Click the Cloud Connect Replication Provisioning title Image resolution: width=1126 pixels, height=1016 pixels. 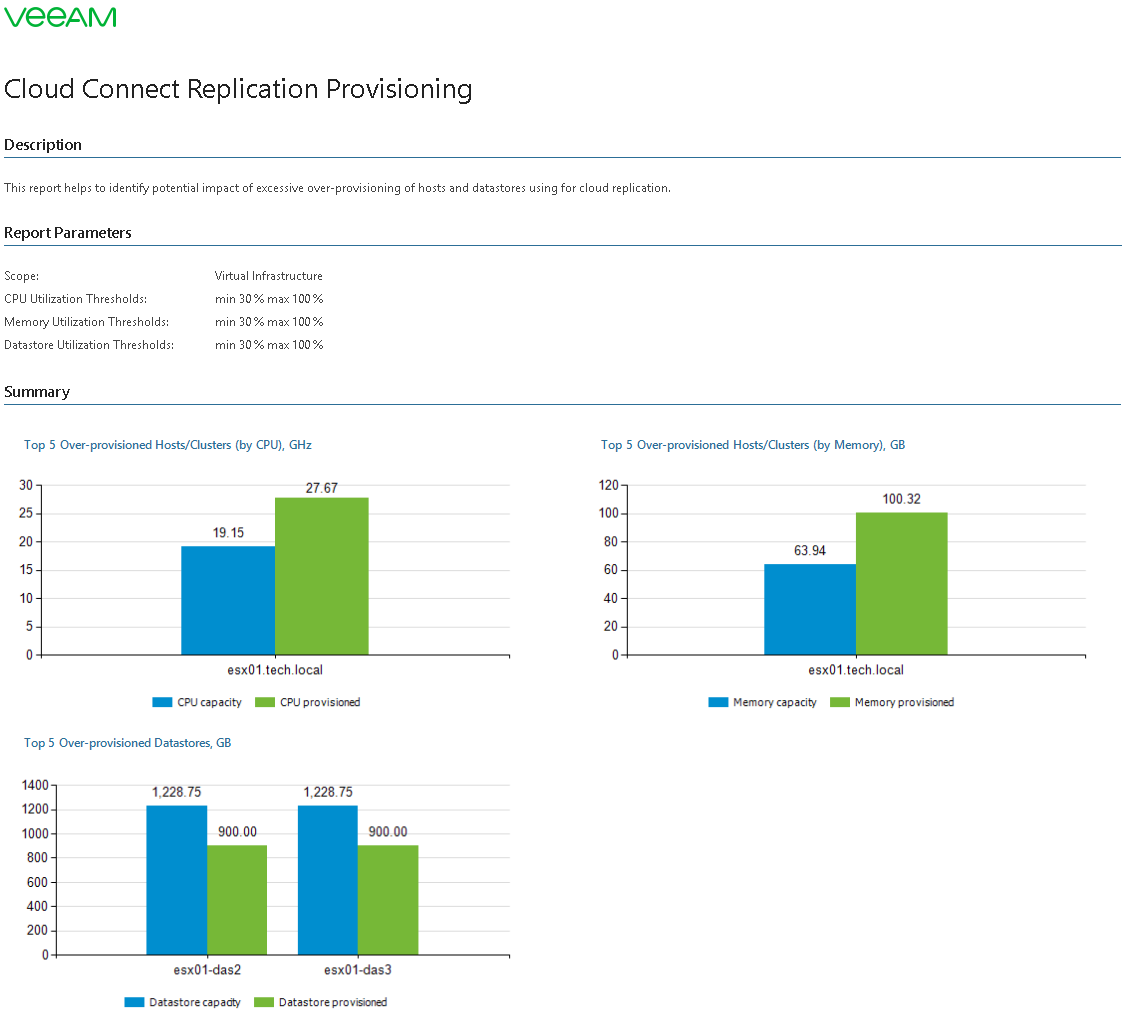click(x=238, y=89)
